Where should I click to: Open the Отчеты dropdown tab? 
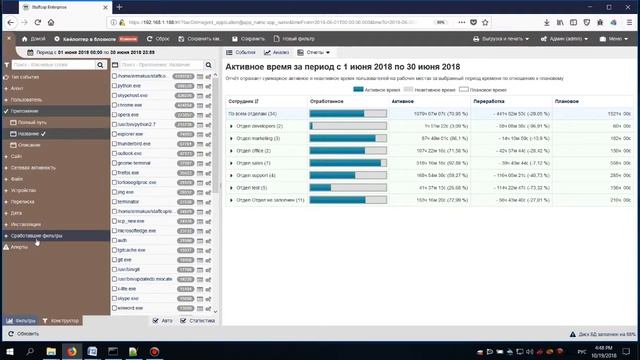tap(313, 52)
